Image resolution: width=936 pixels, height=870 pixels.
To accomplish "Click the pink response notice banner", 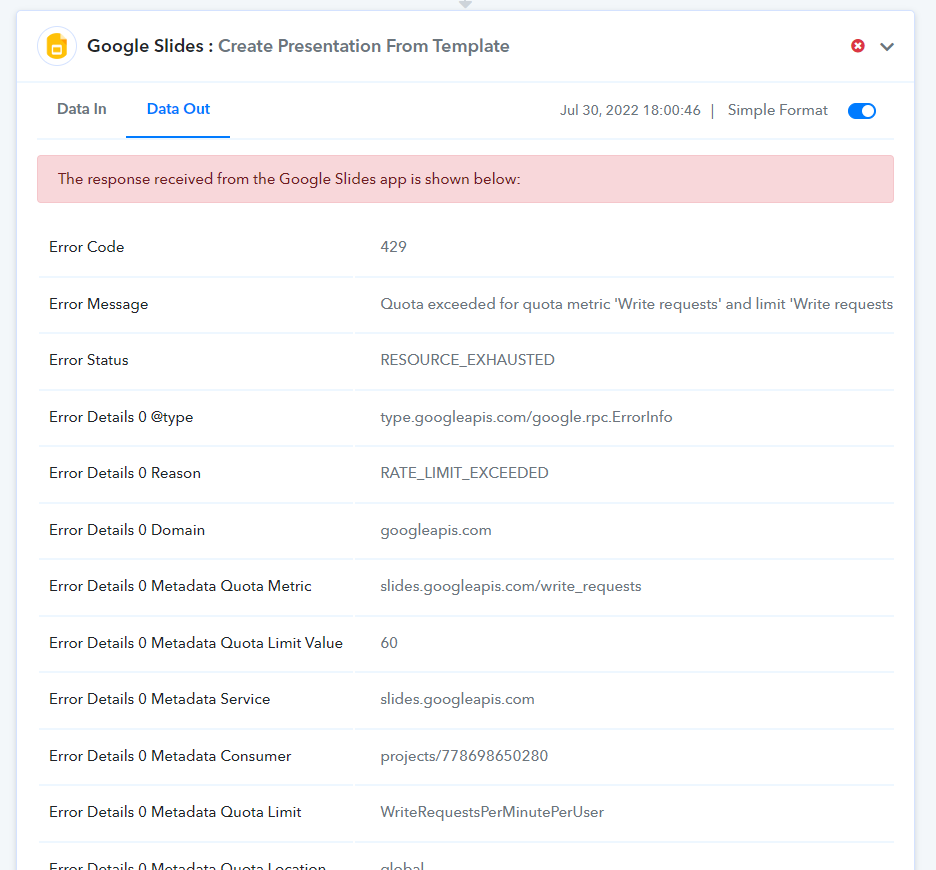I will [x=465, y=179].
